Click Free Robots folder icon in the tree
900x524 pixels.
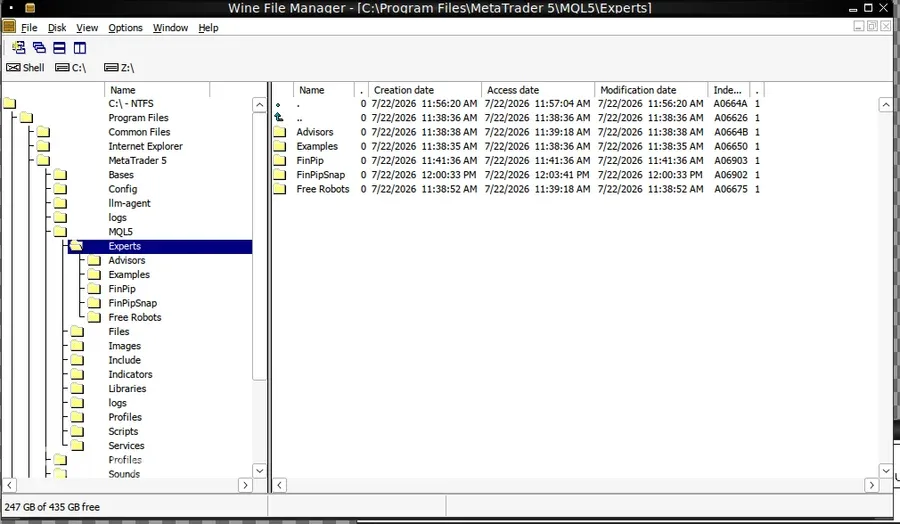(94, 317)
